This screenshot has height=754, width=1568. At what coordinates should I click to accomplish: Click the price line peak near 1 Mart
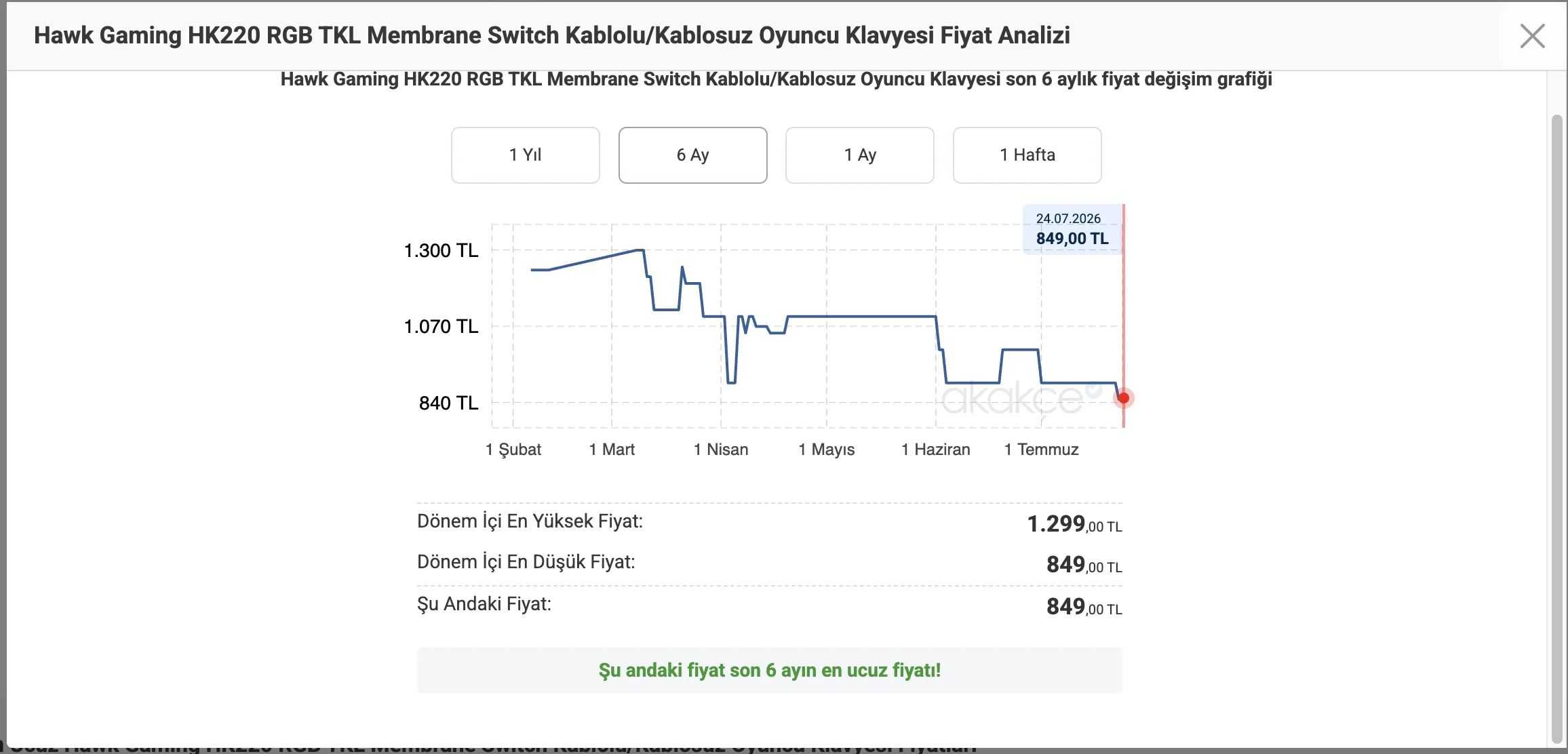tap(640, 250)
